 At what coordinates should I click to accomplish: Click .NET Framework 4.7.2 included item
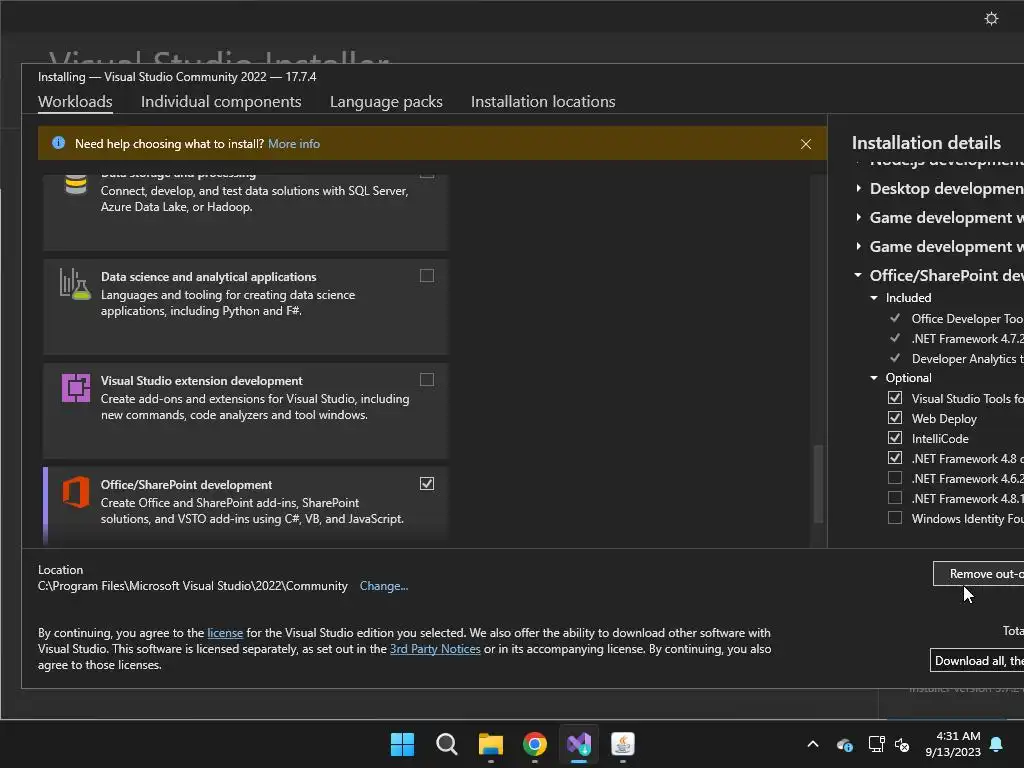click(967, 339)
